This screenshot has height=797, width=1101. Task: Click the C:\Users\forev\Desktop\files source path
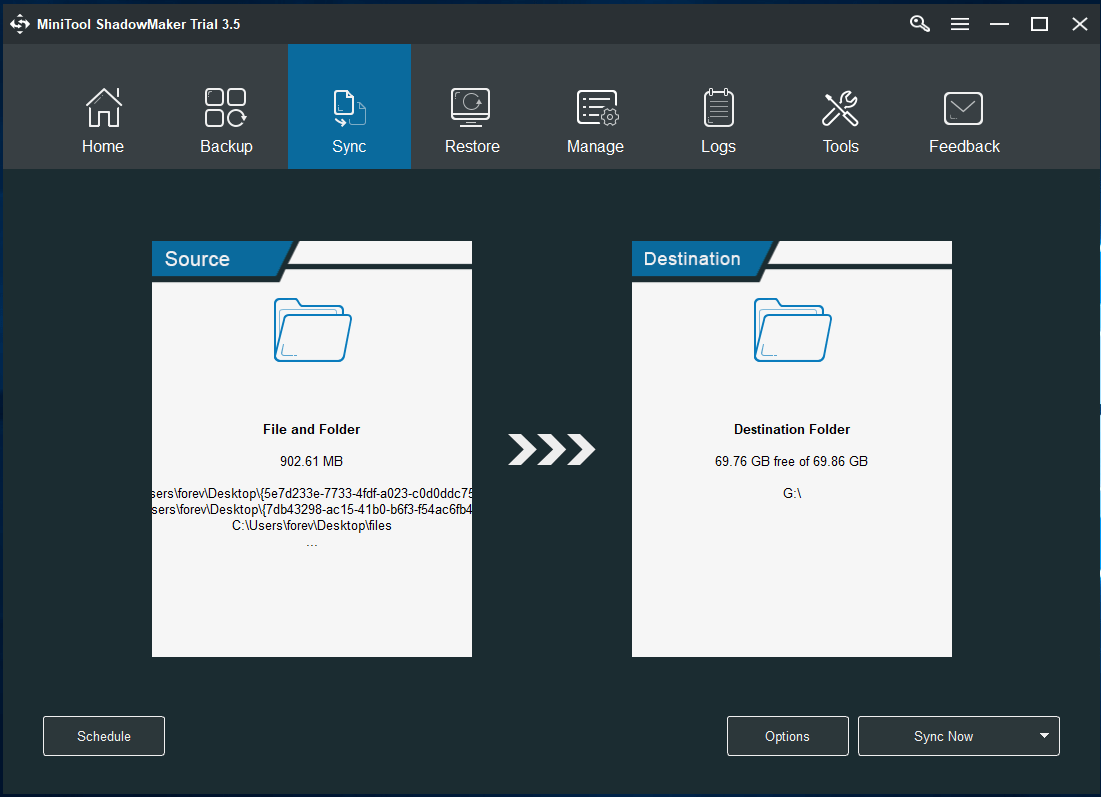pos(312,526)
